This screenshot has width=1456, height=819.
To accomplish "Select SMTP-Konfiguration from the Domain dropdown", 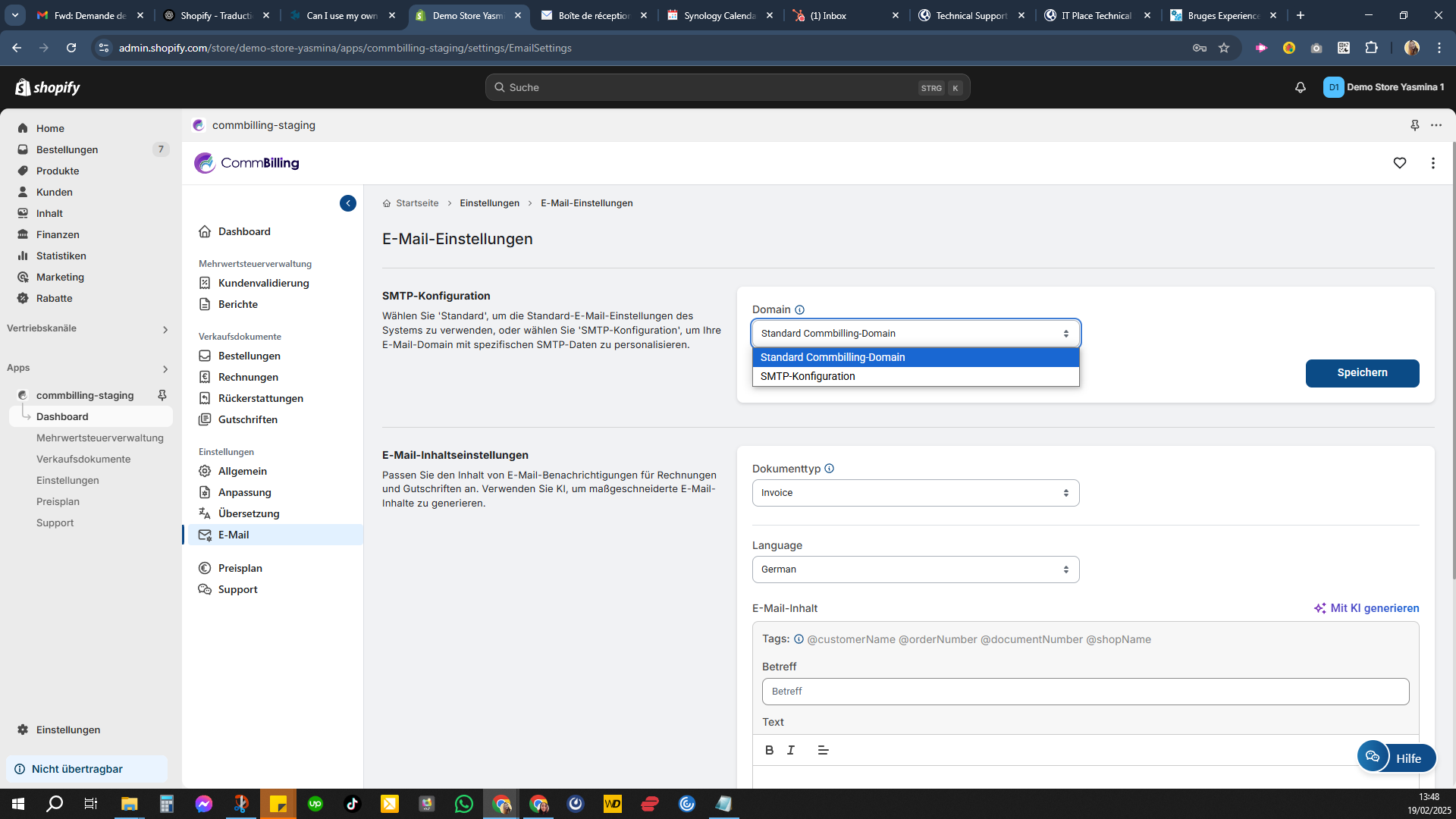I will (808, 376).
